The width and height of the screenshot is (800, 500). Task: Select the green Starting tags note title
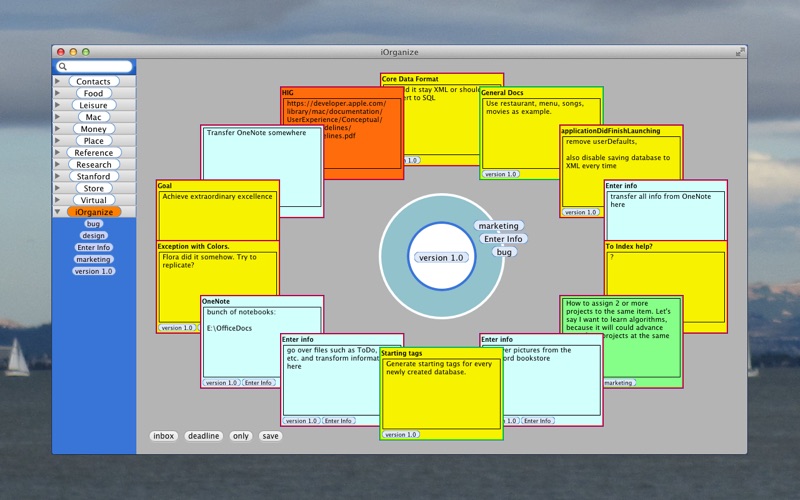(402, 353)
